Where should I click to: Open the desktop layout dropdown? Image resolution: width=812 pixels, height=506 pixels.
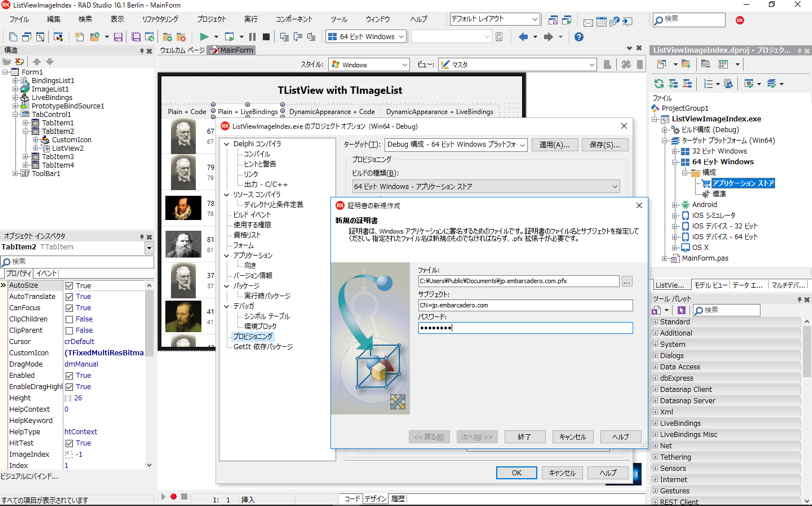tap(495, 19)
